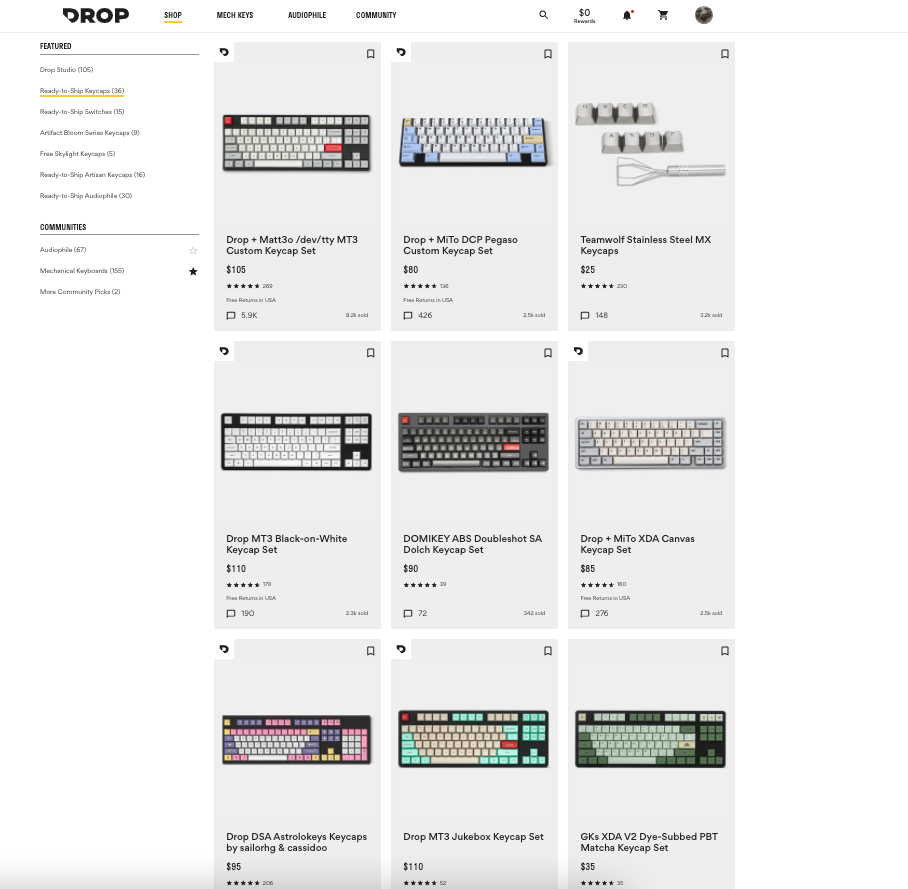Screen dimensions: 908x889
Task: Filter by Drop Studio (105)
Action: (67, 69)
